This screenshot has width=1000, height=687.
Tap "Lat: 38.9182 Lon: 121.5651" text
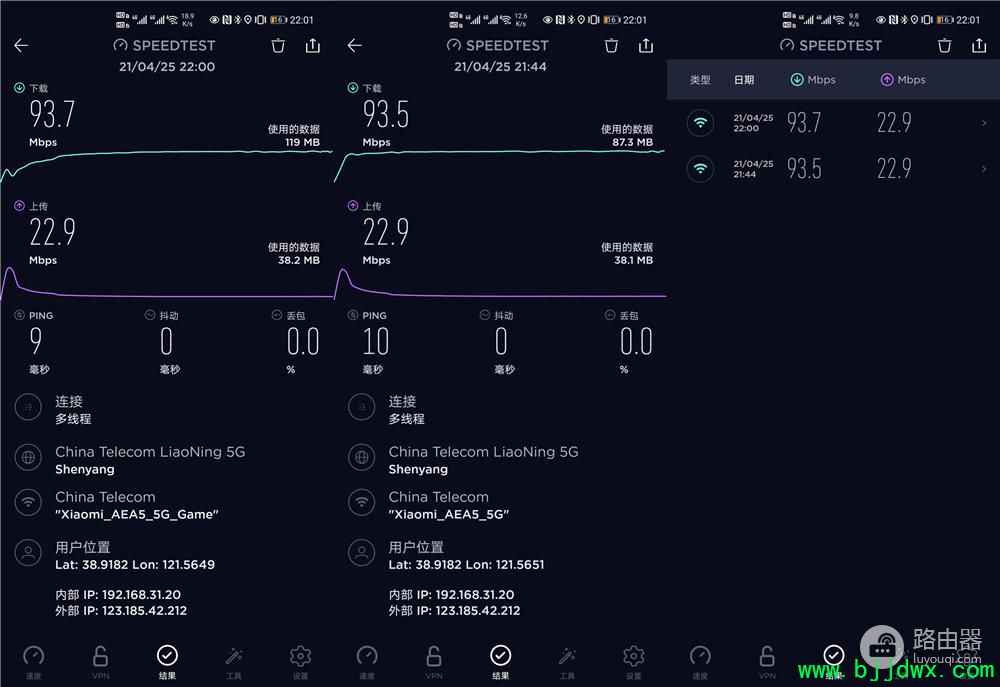coord(466,565)
